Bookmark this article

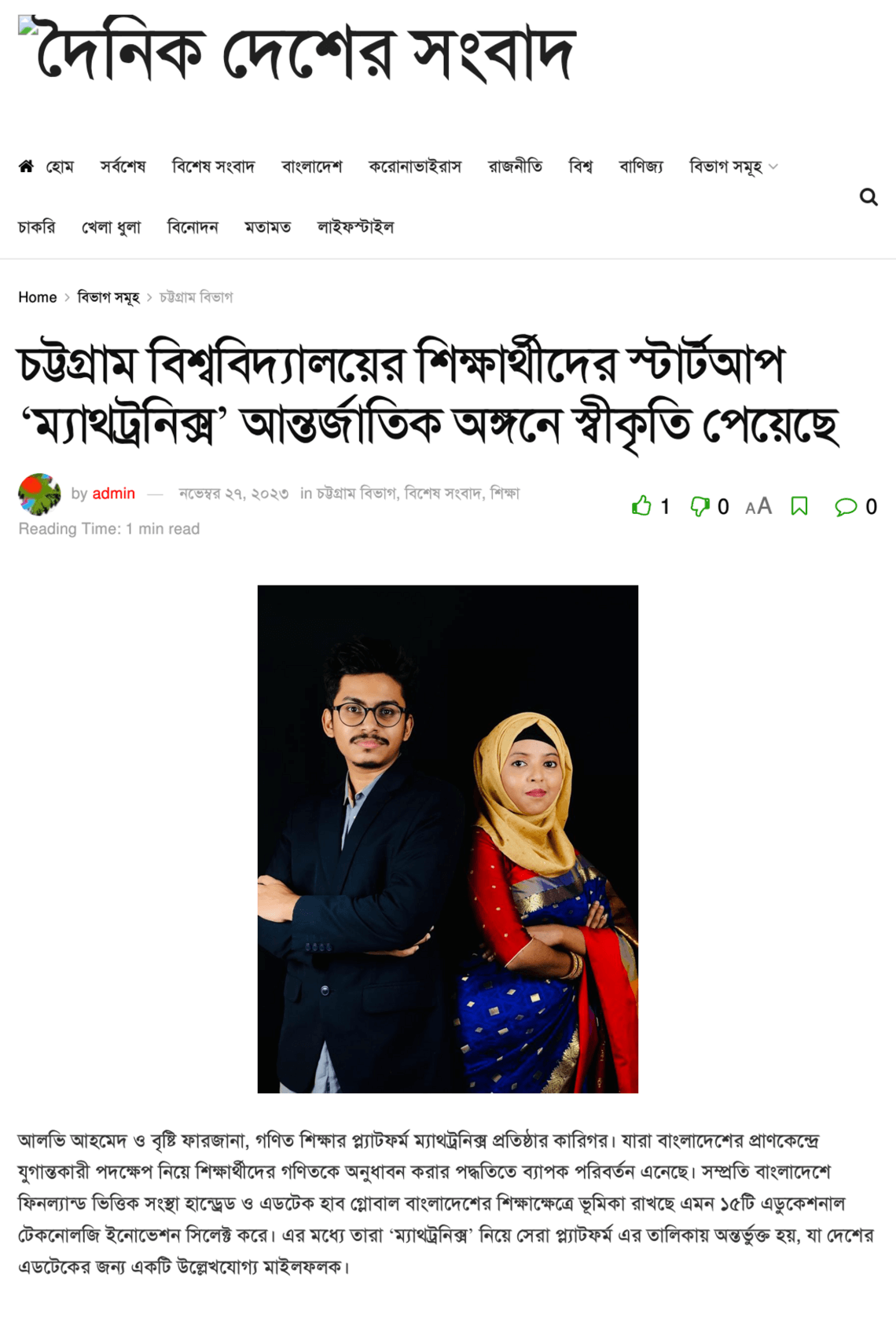(x=799, y=506)
